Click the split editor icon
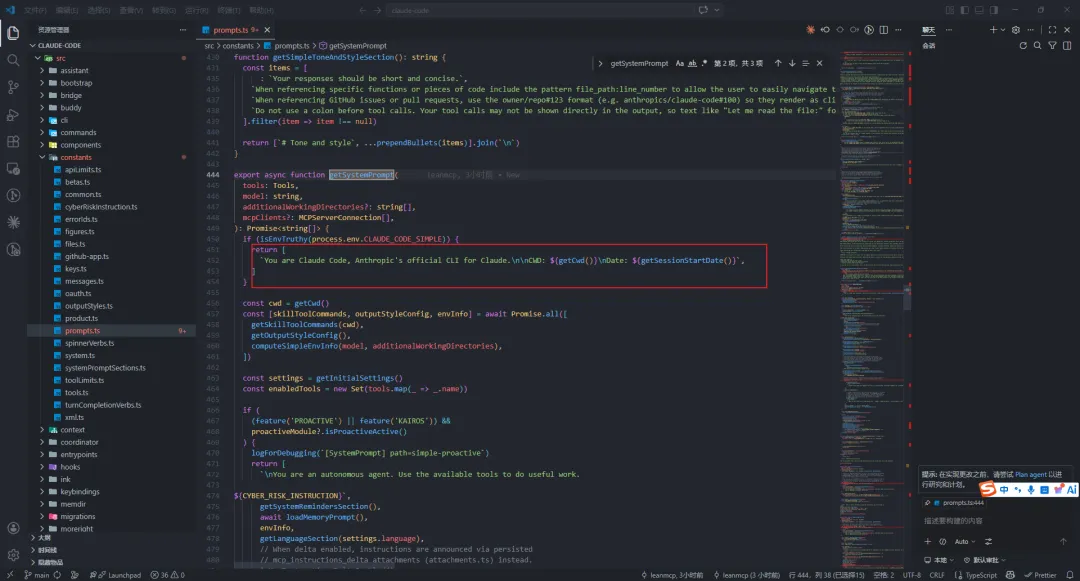 884,30
